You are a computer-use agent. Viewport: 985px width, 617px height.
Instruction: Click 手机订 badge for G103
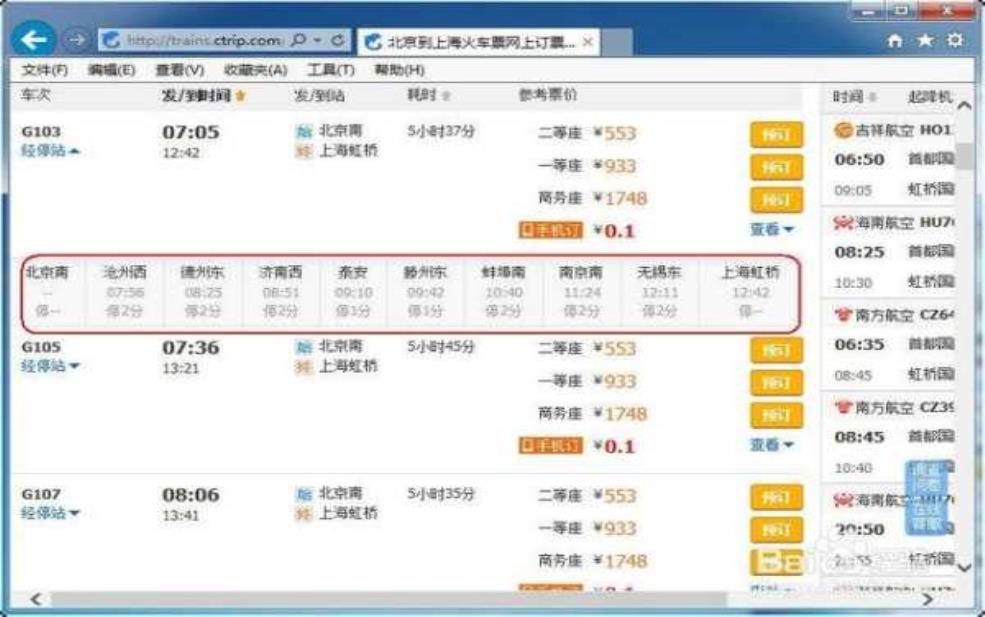point(551,231)
